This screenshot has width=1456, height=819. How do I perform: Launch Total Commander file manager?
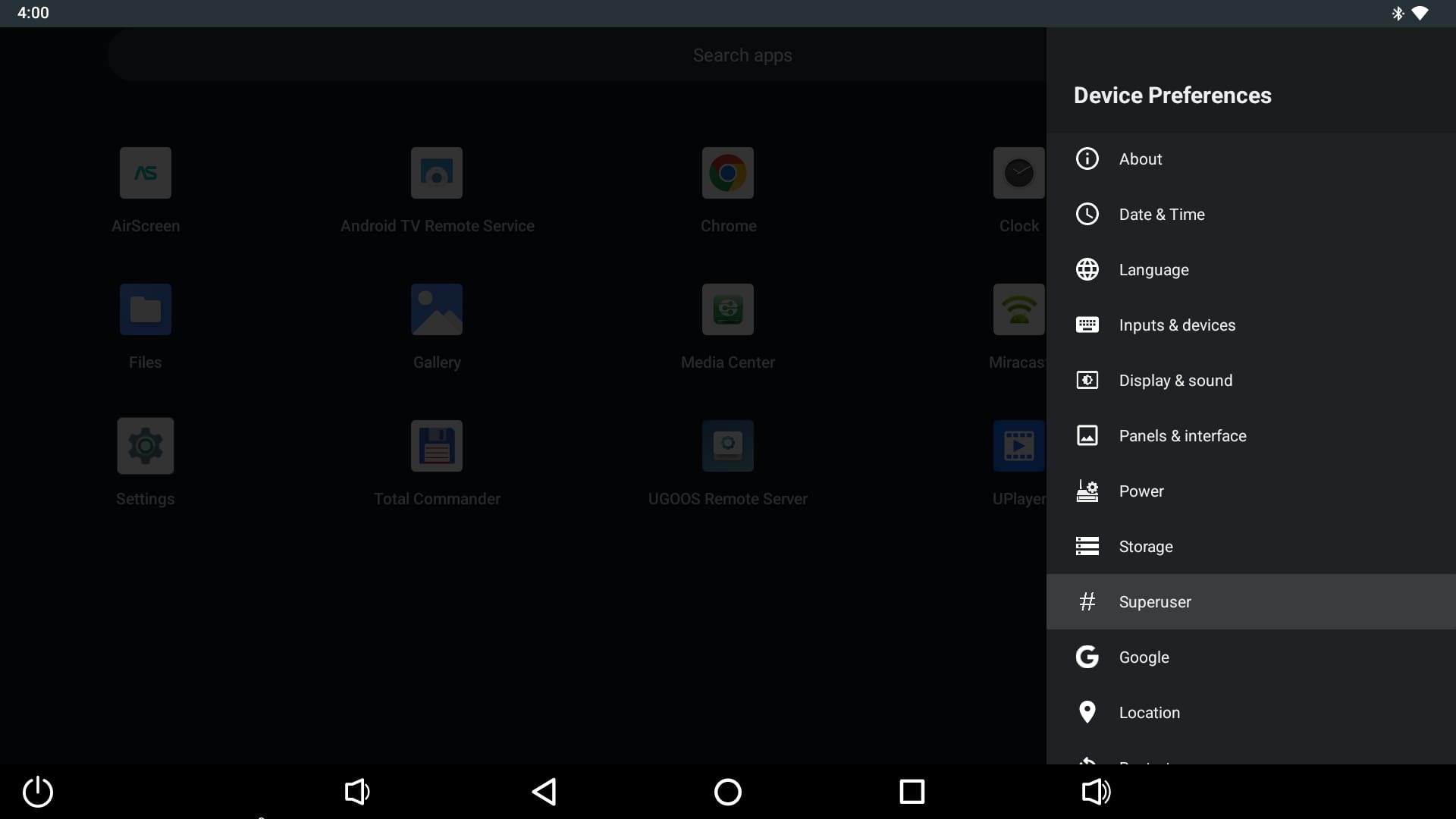(x=436, y=447)
